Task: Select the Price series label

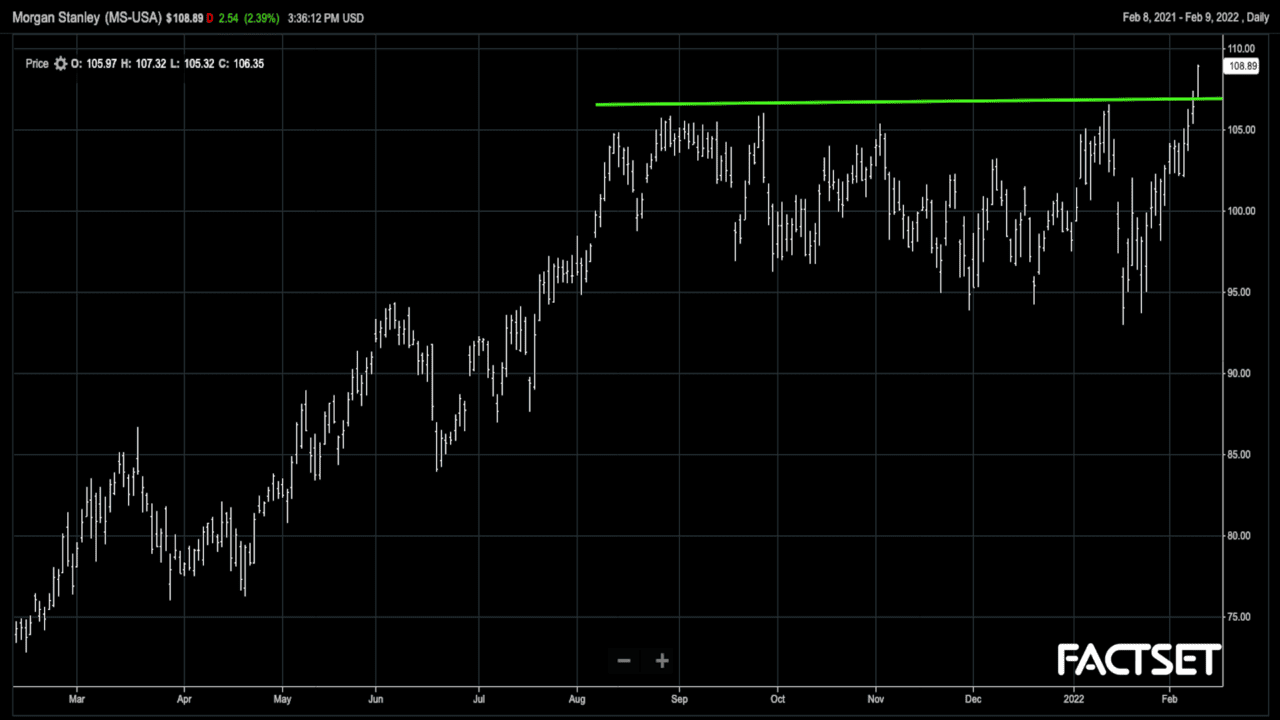Action: click(x=37, y=64)
